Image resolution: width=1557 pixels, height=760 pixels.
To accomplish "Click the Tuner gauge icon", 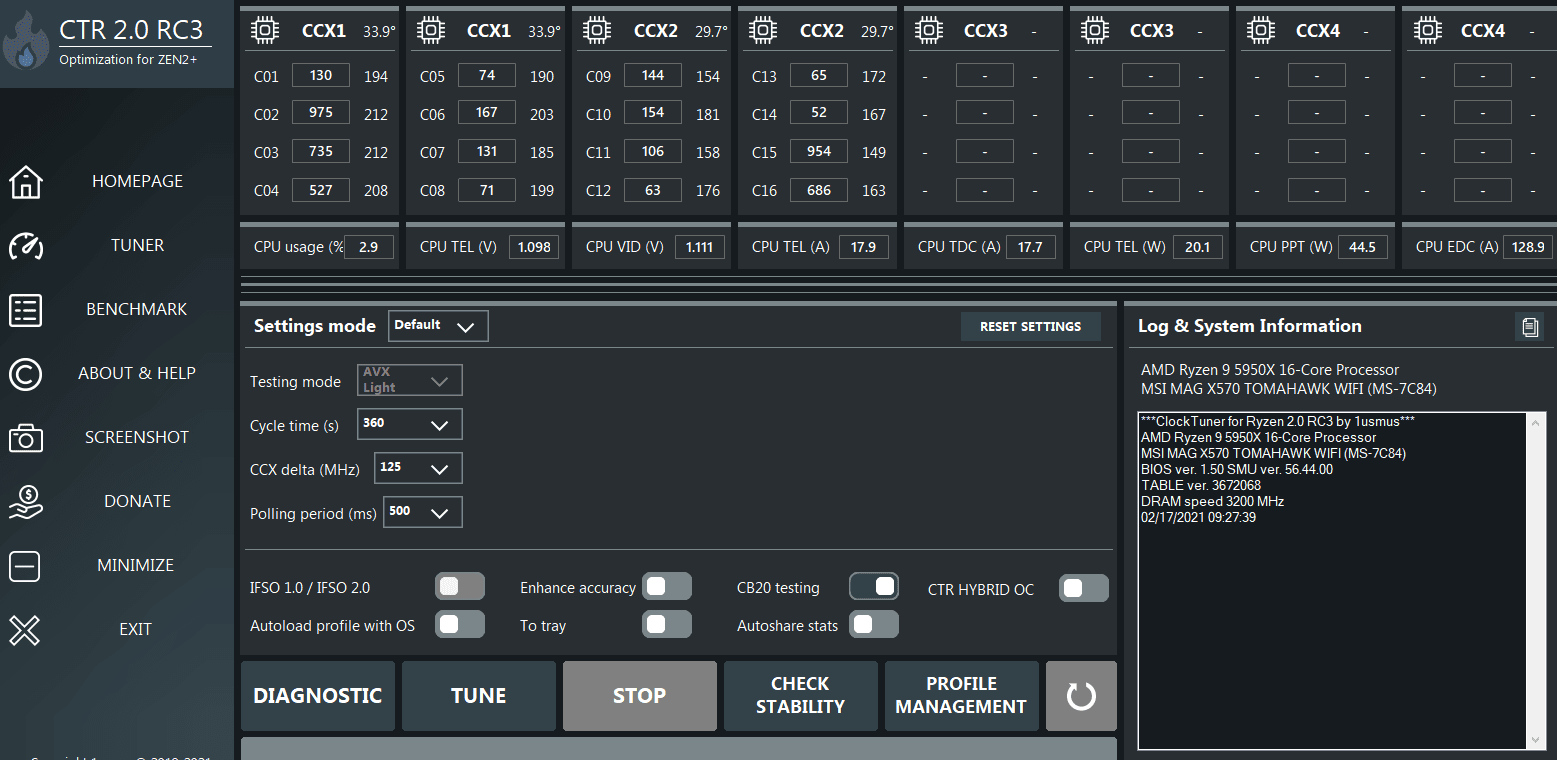I will (x=26, y=246).
